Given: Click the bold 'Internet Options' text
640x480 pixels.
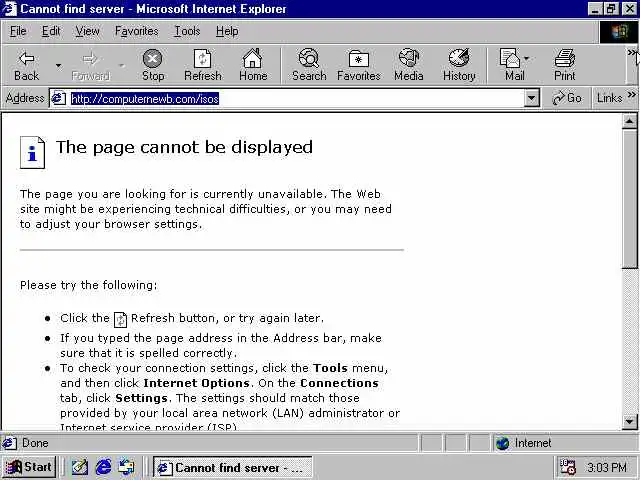Looking at the screenshot, I should pos(196,383).
